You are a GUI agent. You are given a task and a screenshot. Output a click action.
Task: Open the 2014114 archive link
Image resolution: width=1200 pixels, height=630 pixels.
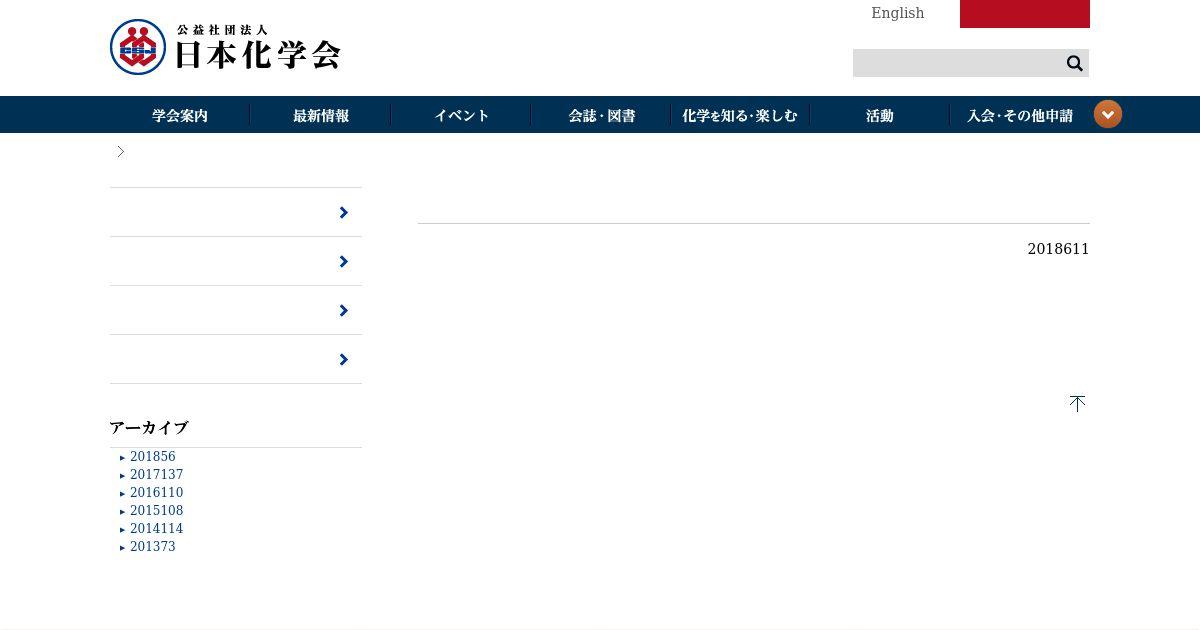(x=157, y=529)
